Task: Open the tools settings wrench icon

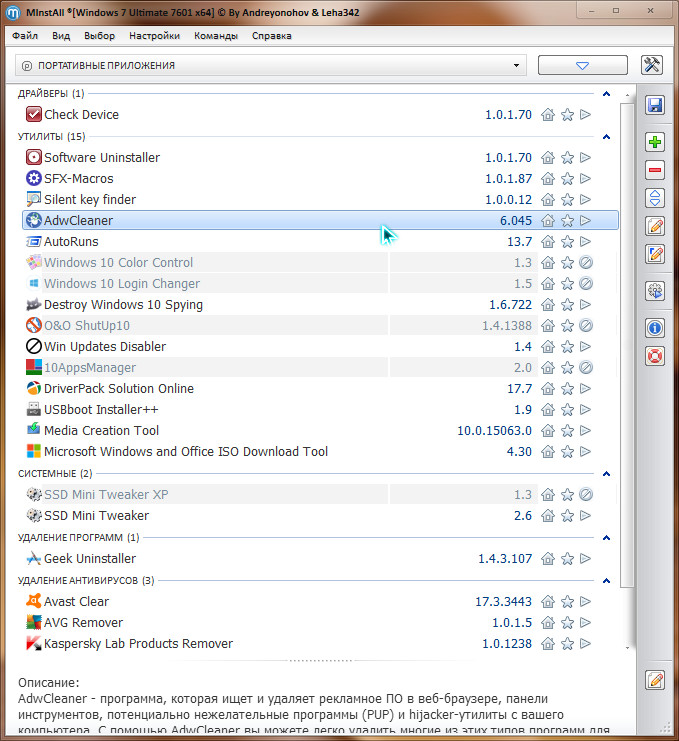Action: [x=652, y=65]
